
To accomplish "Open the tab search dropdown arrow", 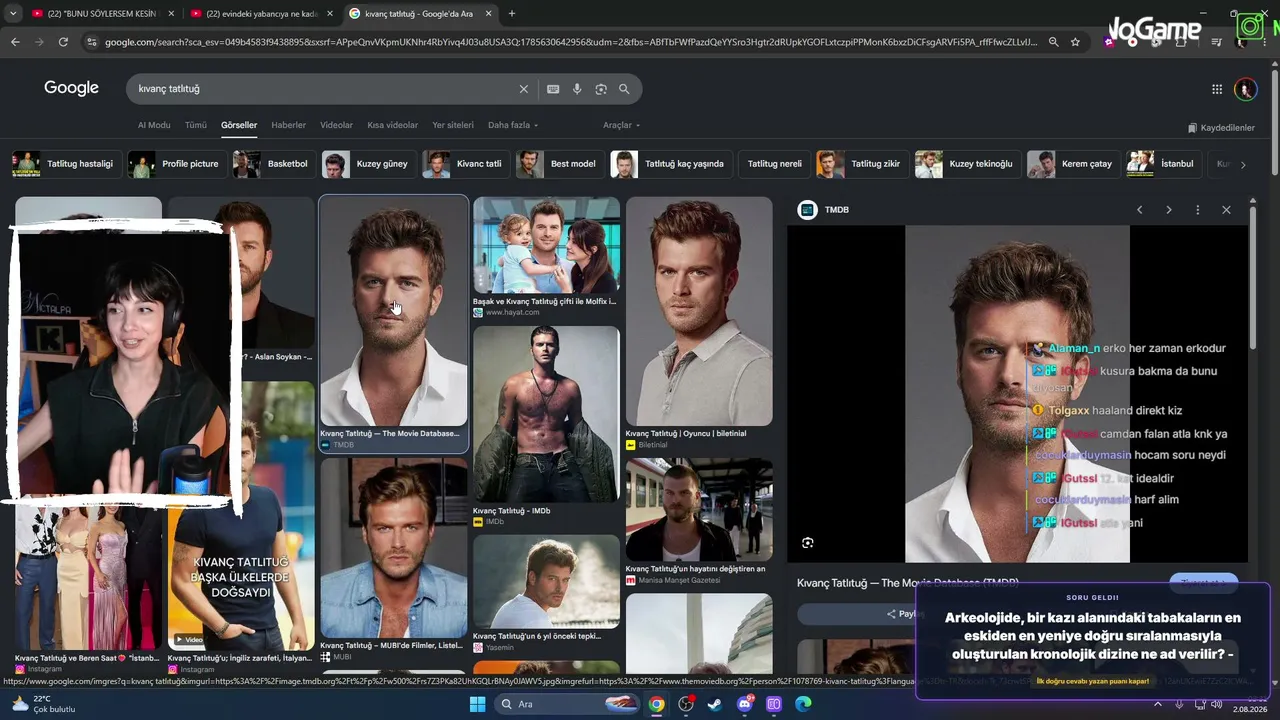I will [x=13, y=14].
